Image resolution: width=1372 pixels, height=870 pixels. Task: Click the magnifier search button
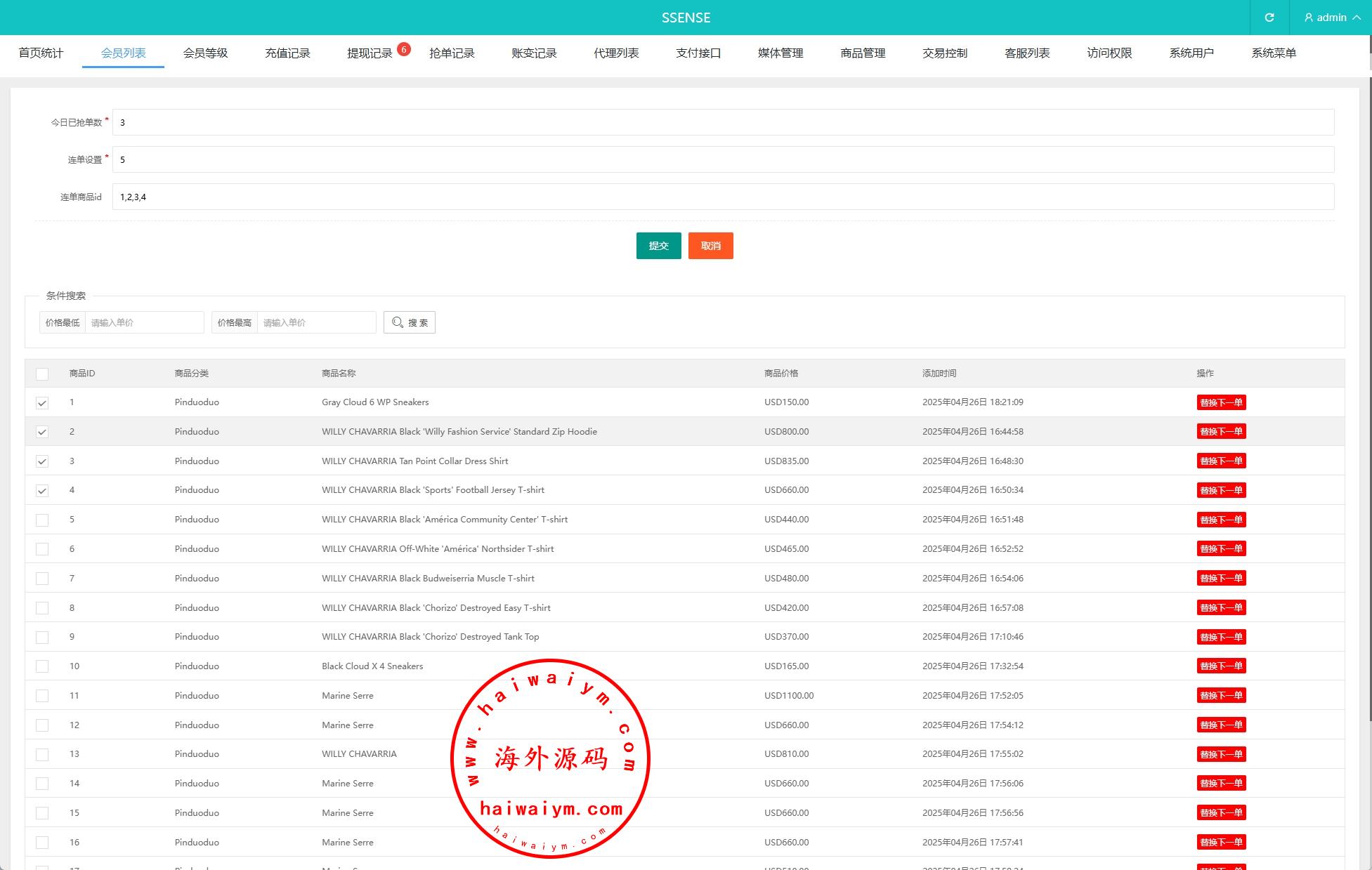[410, 322]
